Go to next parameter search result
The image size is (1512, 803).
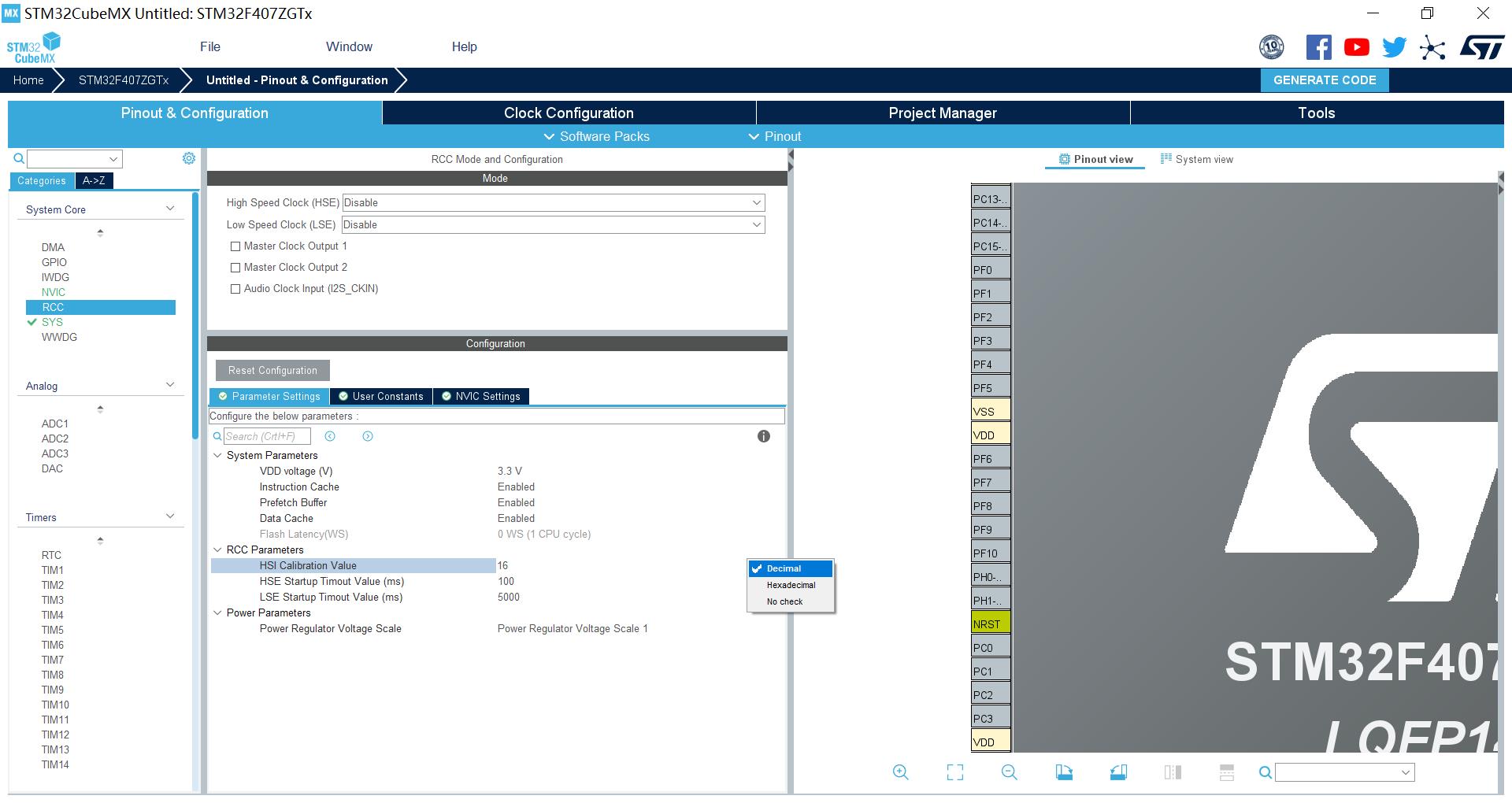[368, 436]
